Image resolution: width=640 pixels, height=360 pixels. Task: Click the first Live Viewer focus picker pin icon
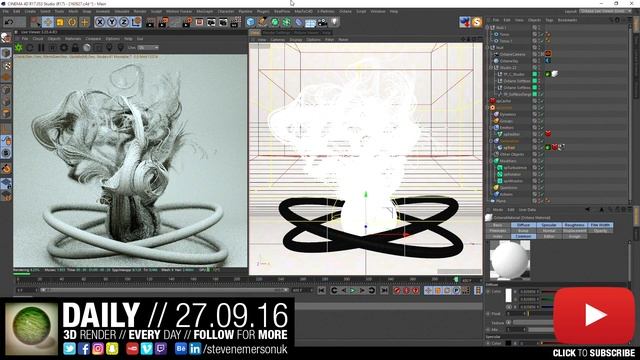pyautogui.click(x=109, y=48)
